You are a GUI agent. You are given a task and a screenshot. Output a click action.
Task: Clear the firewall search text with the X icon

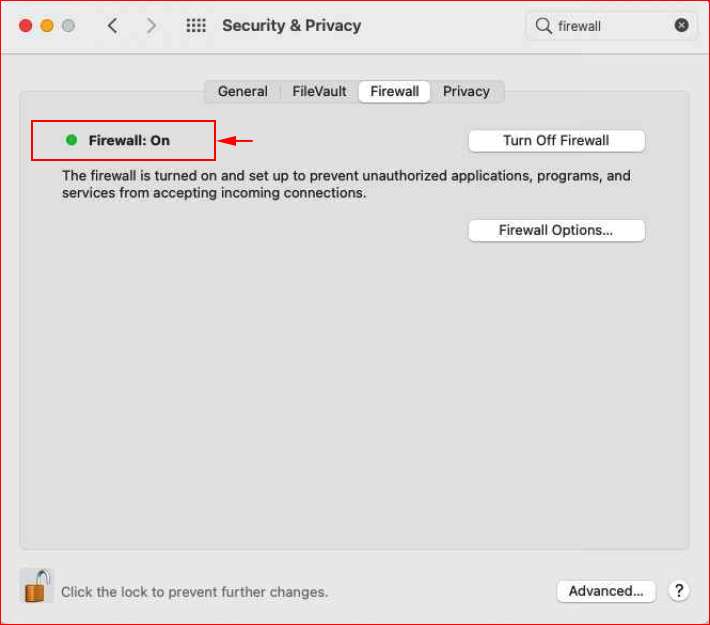coord(681,25)
